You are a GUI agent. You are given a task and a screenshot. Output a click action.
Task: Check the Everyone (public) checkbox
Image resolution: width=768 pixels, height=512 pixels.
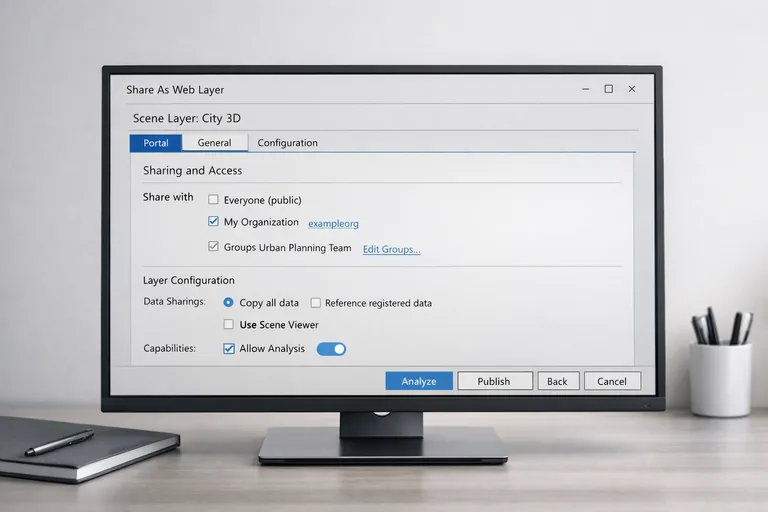[213, 199]
